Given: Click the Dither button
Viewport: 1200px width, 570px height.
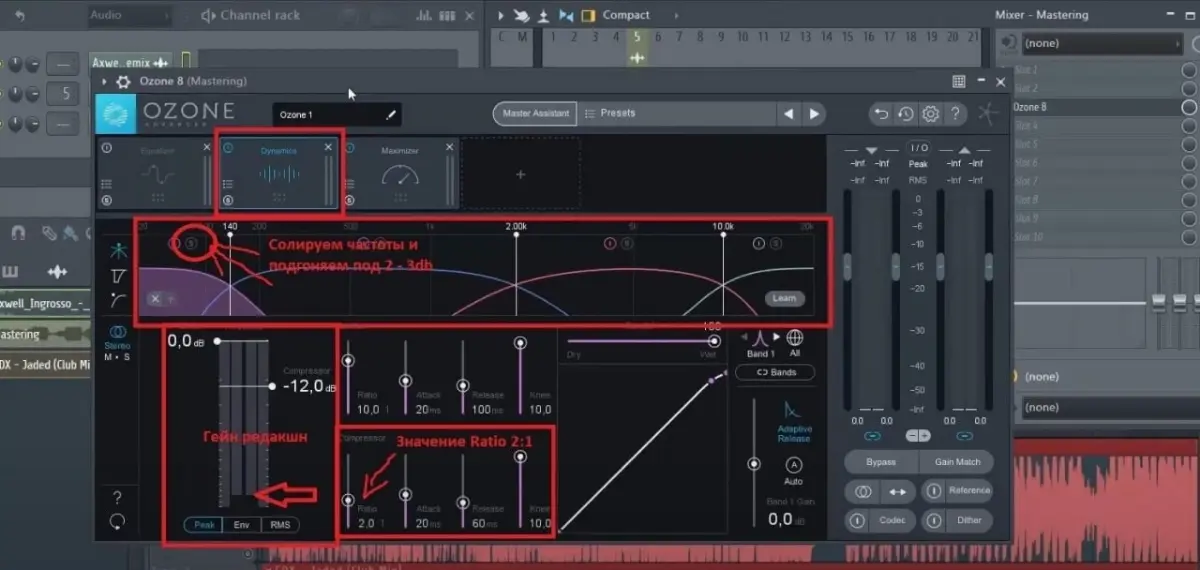Looking at the screenshot, I should click(957, 520).
